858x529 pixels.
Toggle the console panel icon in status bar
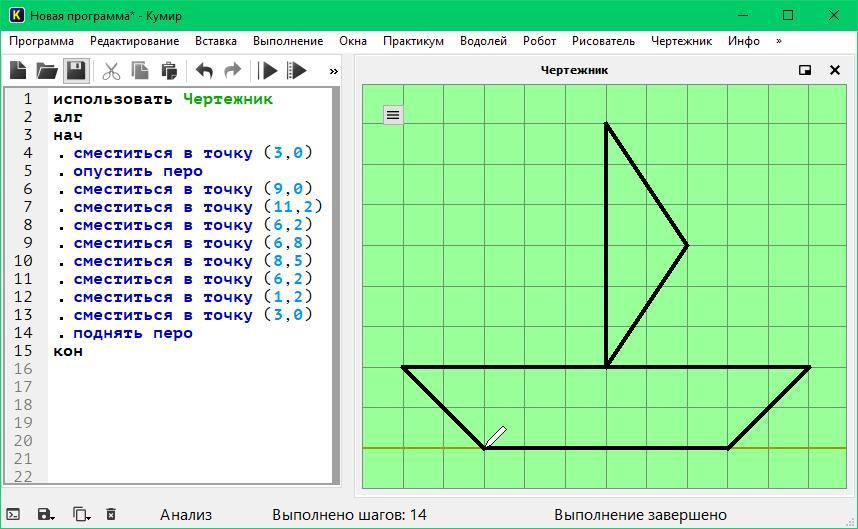tap(13, 514)
